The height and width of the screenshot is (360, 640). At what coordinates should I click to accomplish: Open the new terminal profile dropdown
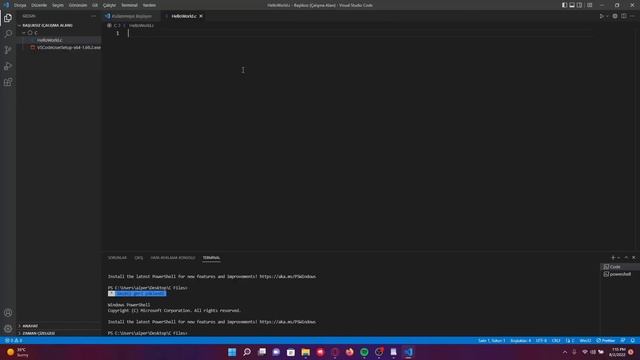pyautogui.click(x=619, y=258)
